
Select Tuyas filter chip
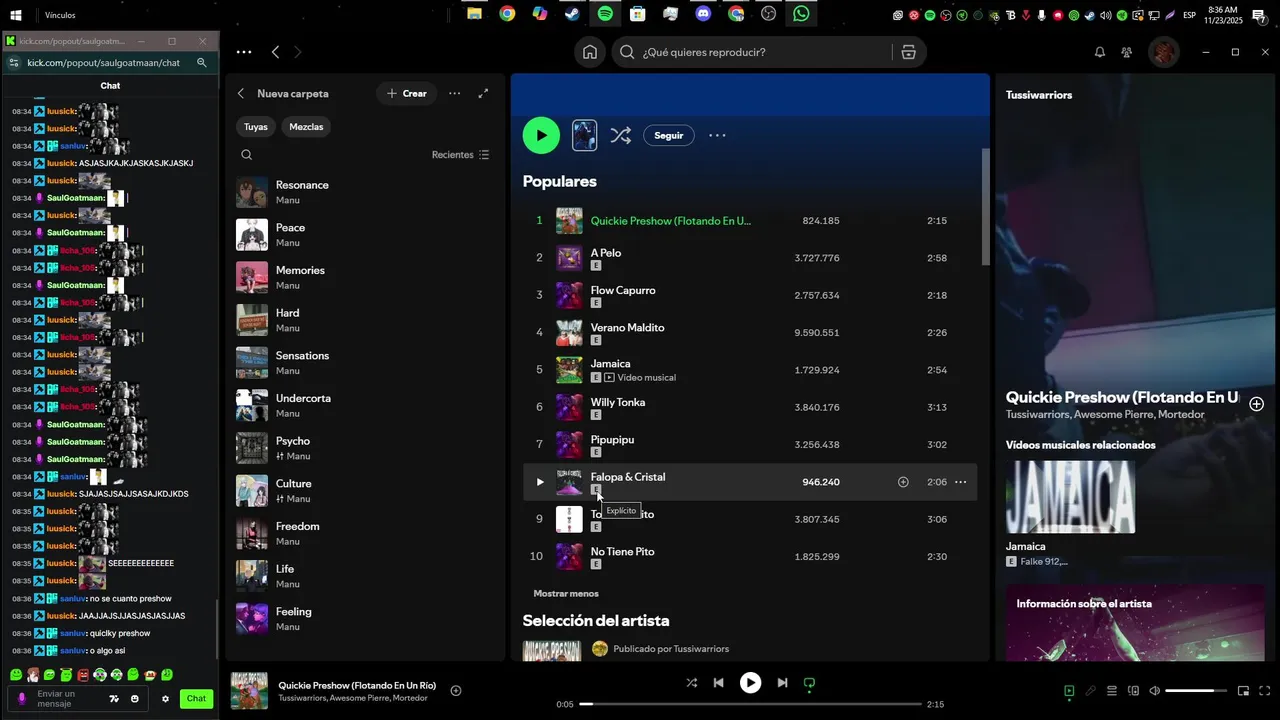click(x=256, y=127)
